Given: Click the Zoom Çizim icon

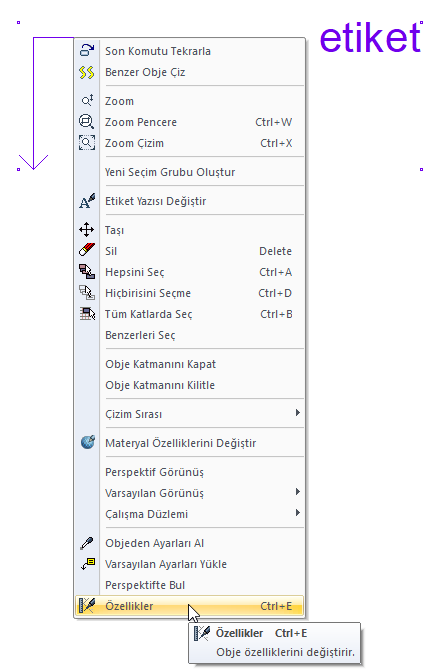Looking at the screenshot, I should click(x=86, y=143).
